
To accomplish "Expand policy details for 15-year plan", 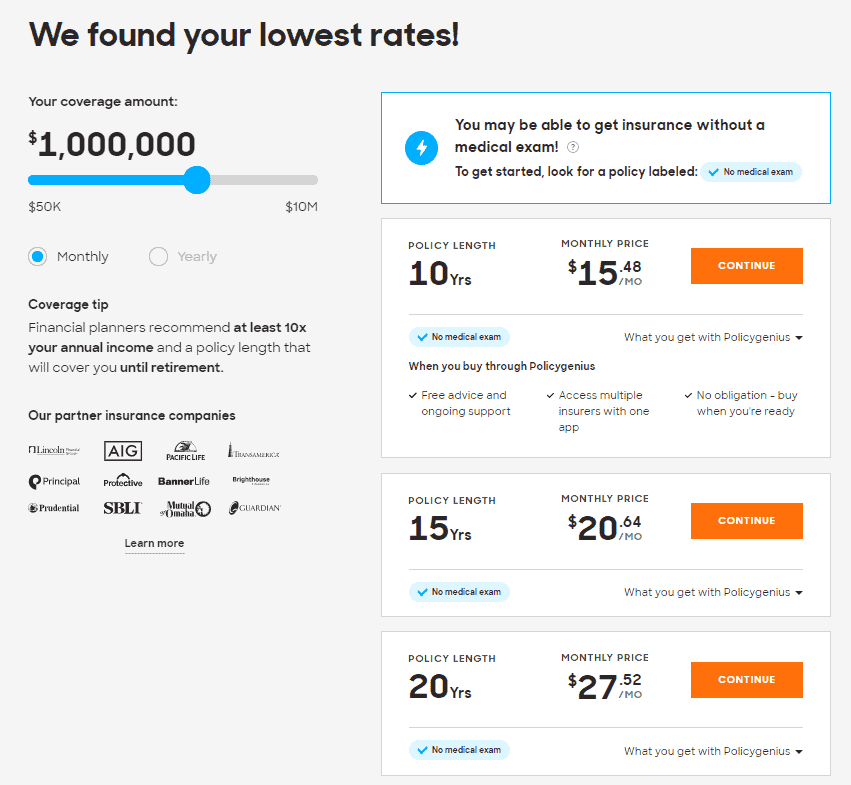I will [x=713, y=592].
